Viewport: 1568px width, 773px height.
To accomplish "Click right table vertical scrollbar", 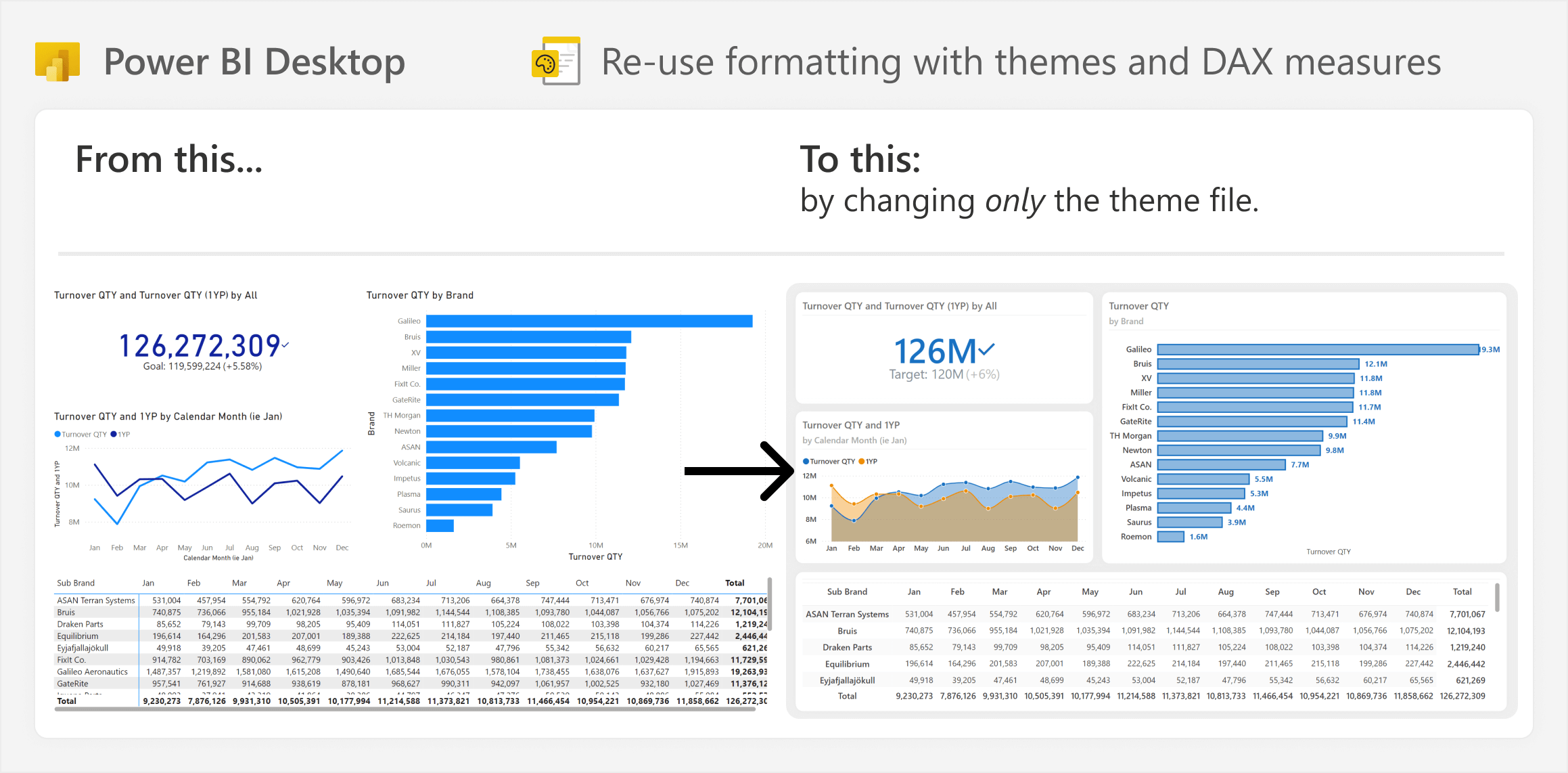I will [x=1497, y=598].
